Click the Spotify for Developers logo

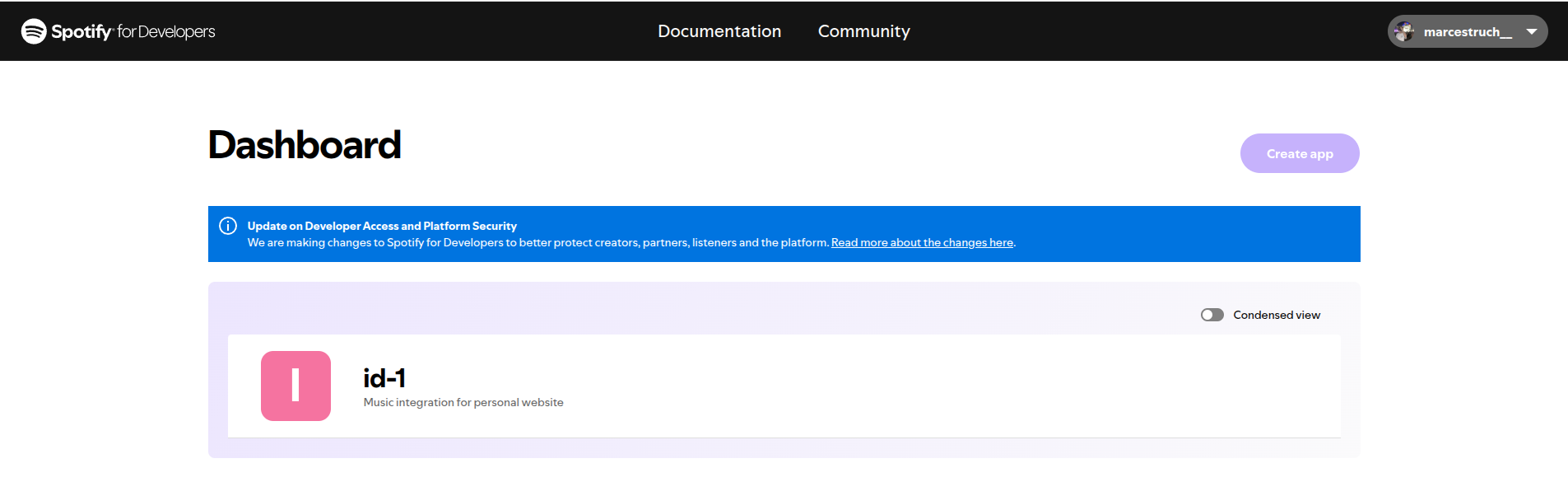tap(118, 31)
